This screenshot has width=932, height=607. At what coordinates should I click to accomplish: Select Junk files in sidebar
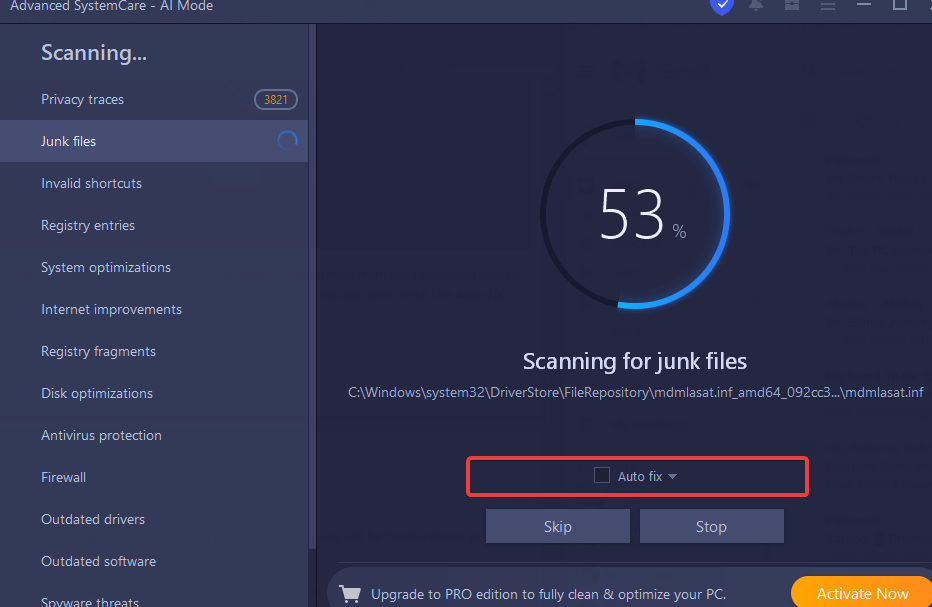154,141
